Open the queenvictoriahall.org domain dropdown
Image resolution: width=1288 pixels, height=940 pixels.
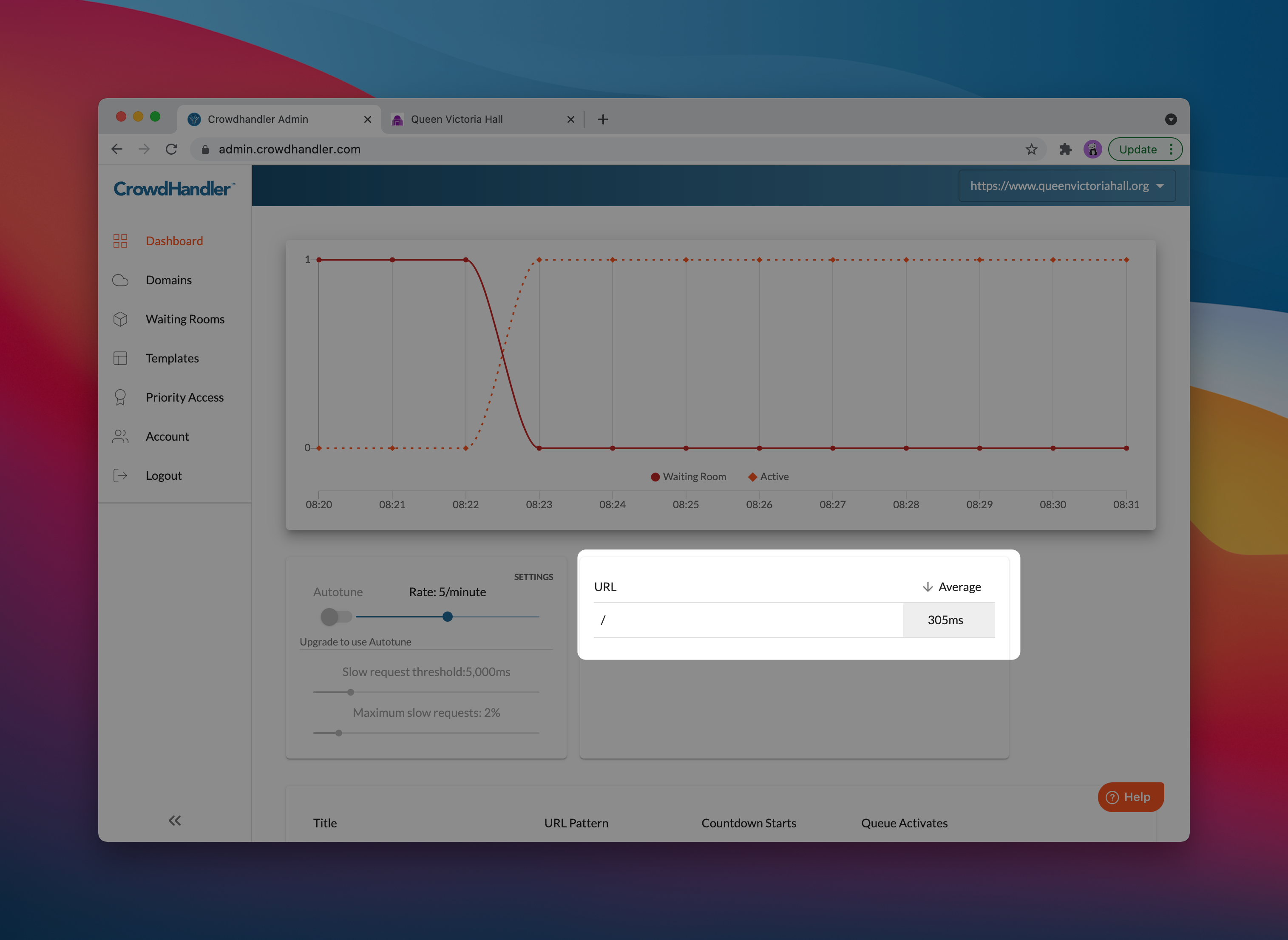tap(1067, 186)
